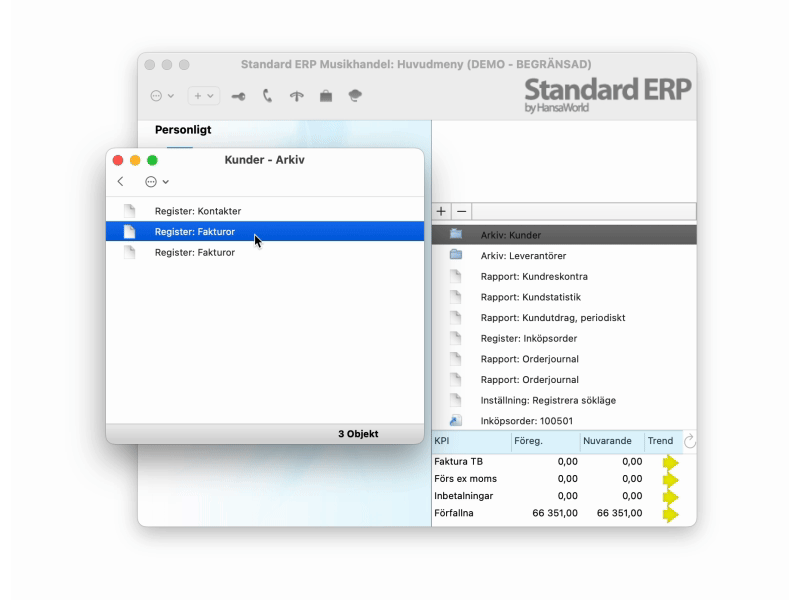Click Förfallna's Föreg. value 66 351,00
The width and height of the screenshot is (800, 600).
click(555, 513)
